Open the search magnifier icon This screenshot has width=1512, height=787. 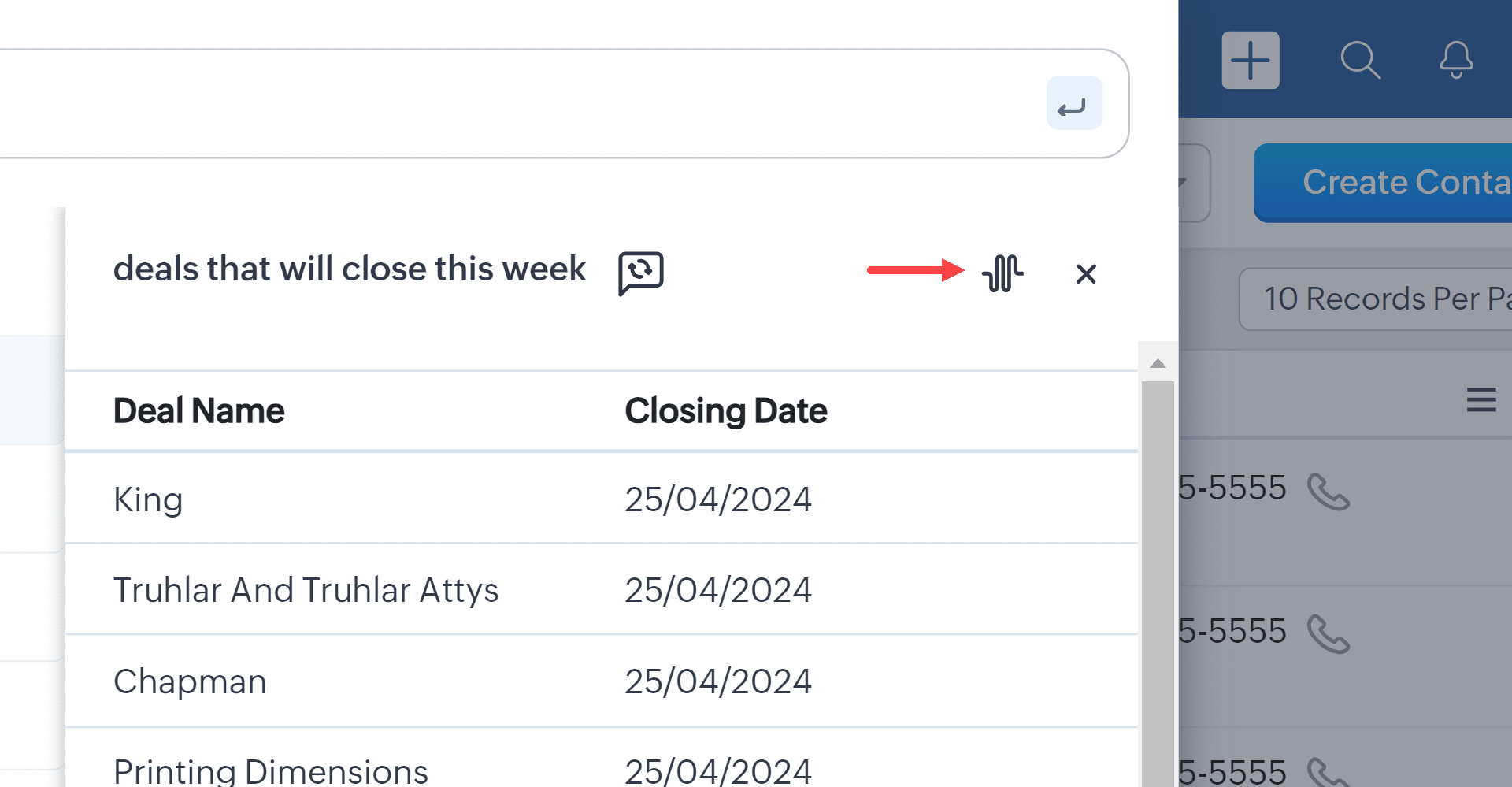pos(1359,60)
